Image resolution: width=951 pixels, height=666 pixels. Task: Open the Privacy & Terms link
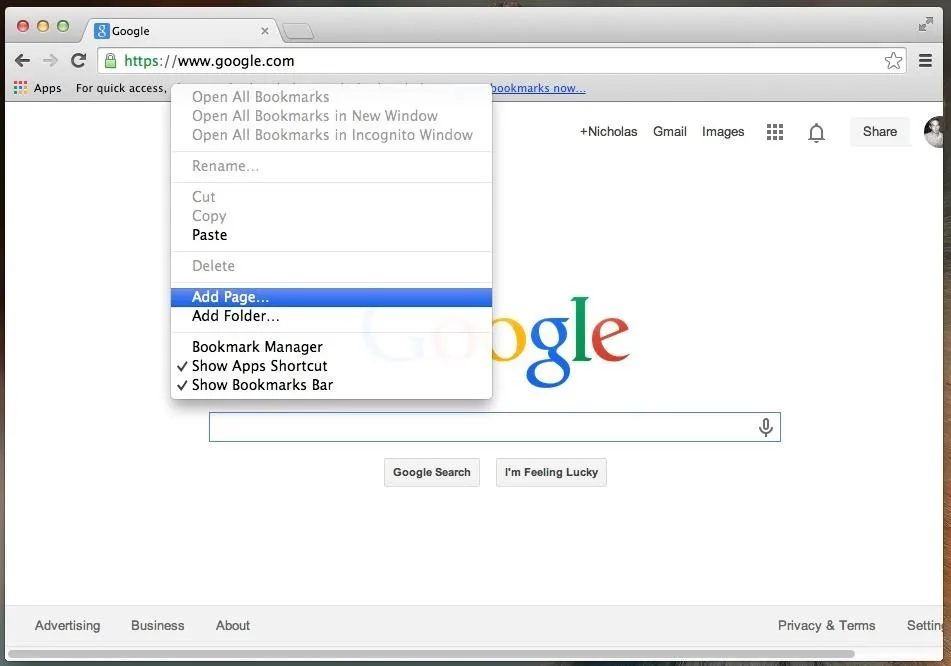click(x=827, y=625)
